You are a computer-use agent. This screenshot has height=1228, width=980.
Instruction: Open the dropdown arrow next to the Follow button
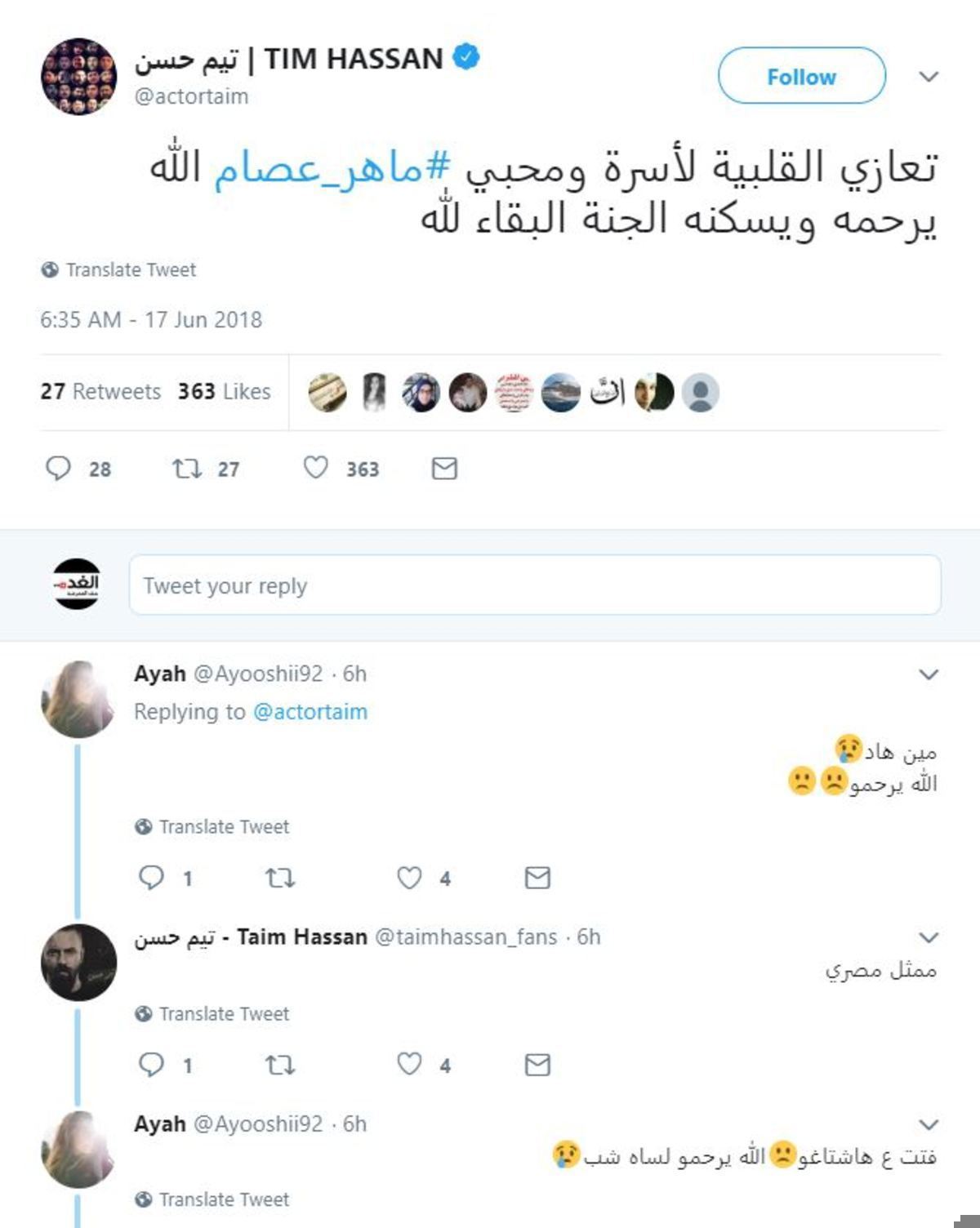[x=929, y=77]
